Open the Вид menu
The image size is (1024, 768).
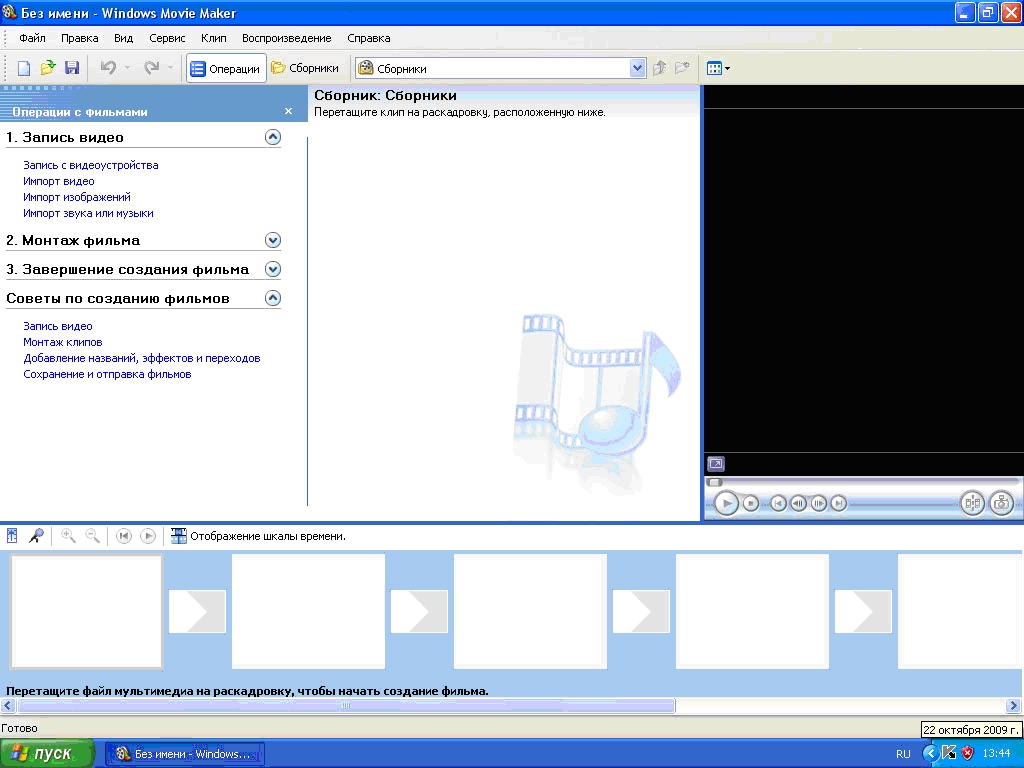click(123, 38)
